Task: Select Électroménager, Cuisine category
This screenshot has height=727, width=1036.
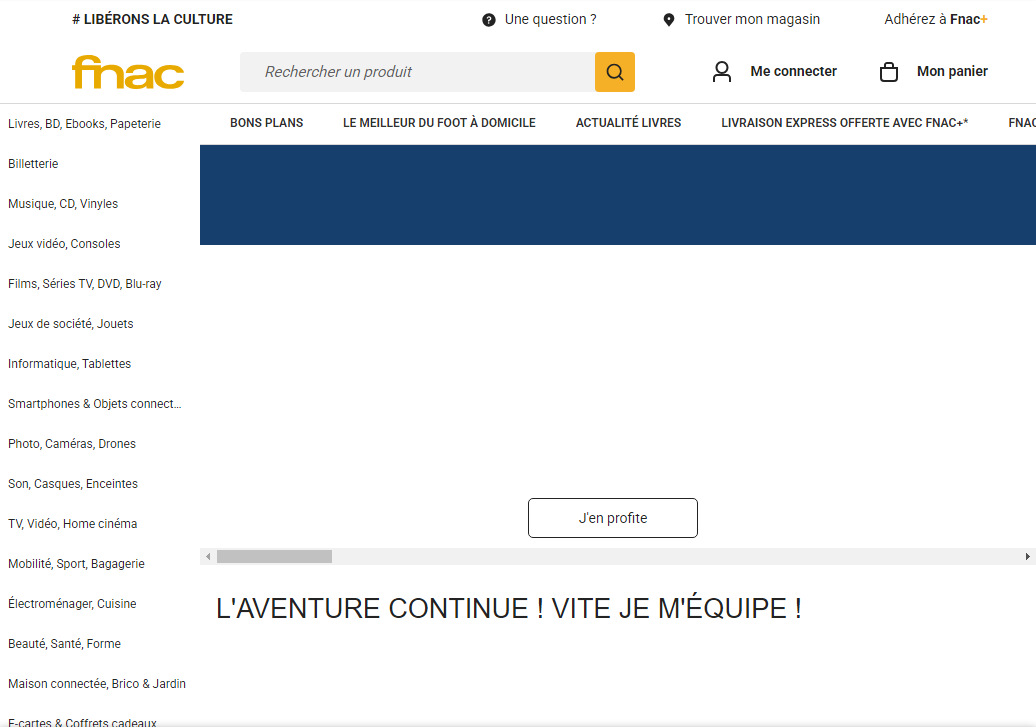Action: tap(72, 603)
